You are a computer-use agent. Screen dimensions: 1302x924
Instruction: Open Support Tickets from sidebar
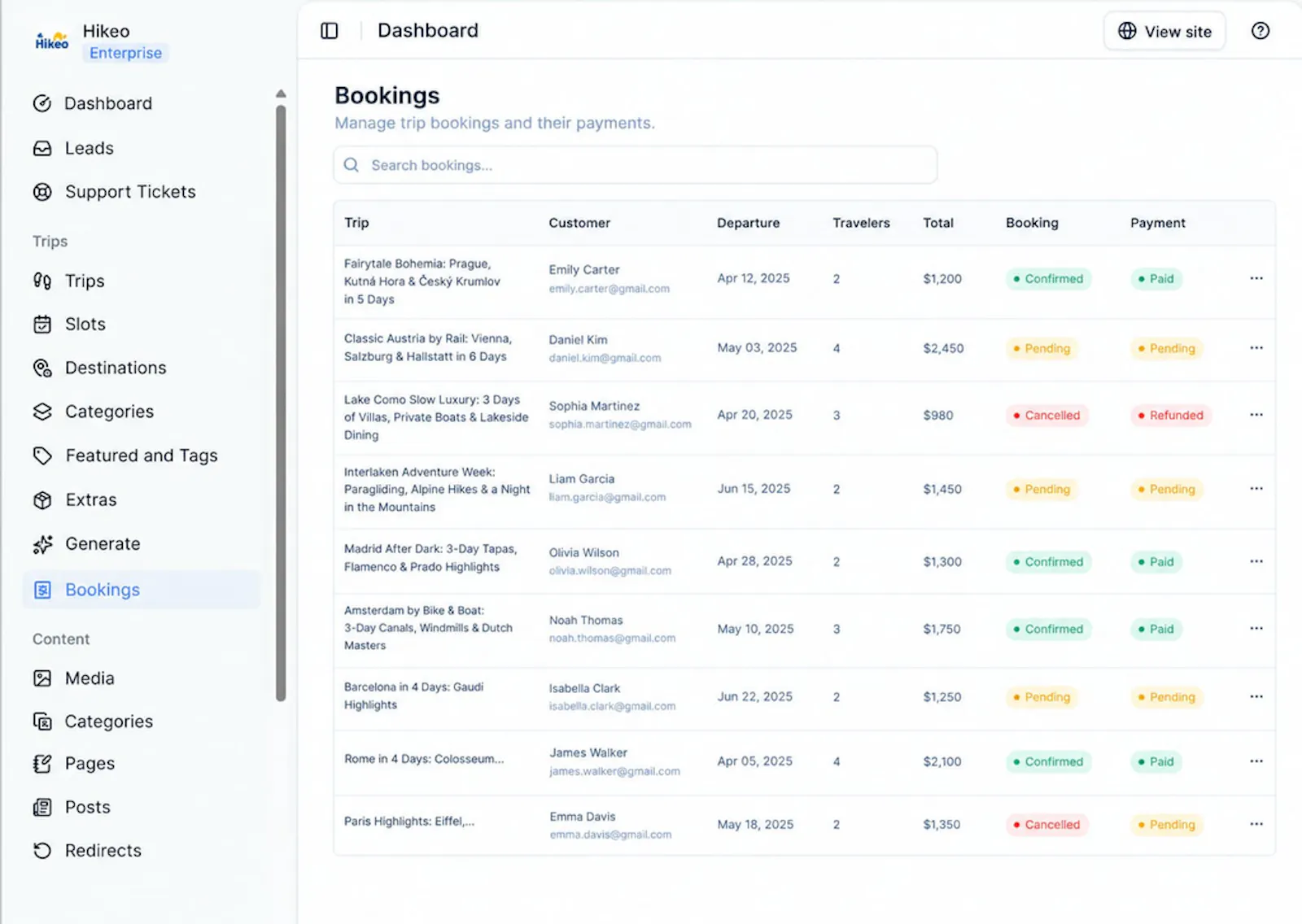(115, 192)
